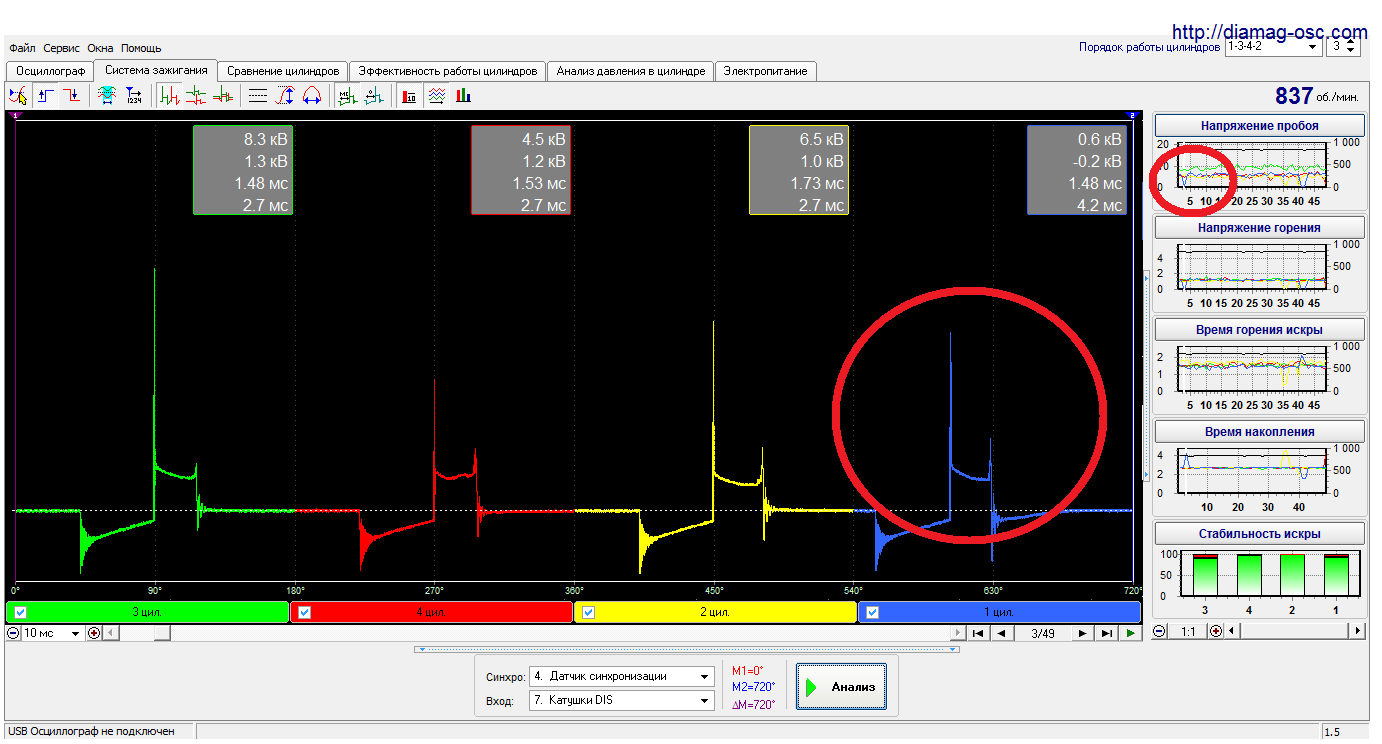Go to previous frame arrow
Screen dimensions: 1382x744
click(1002, 633)
